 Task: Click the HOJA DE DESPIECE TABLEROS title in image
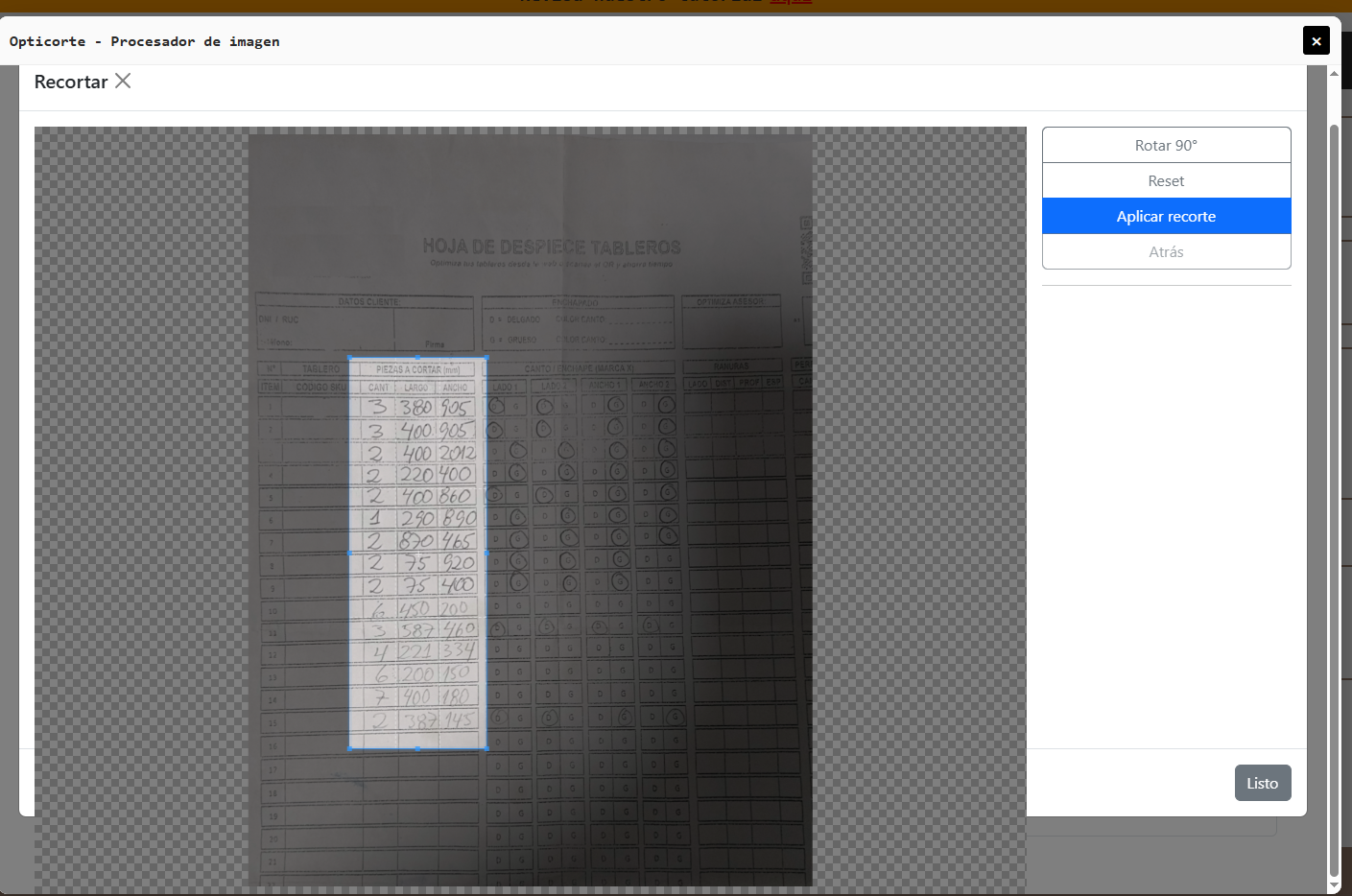(x=552, y=248)
